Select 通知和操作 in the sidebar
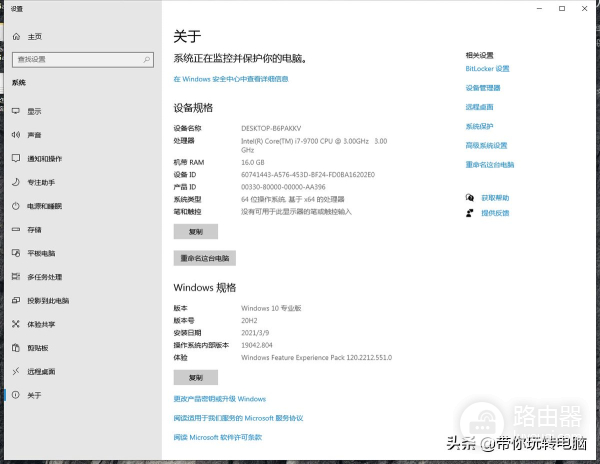Viewport: 600px width, 464px height. 44,158
